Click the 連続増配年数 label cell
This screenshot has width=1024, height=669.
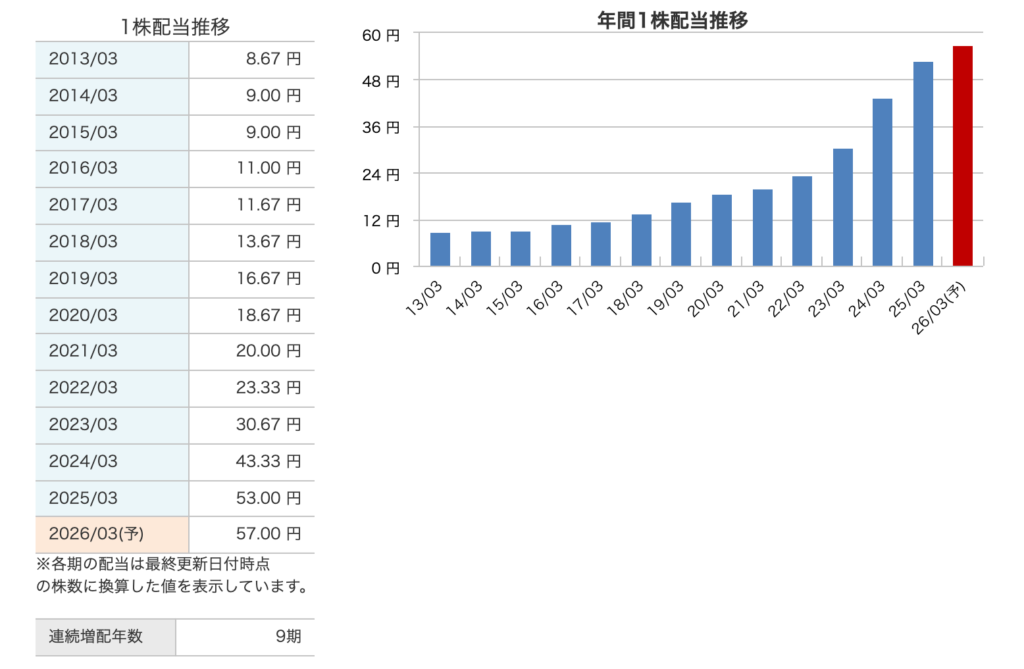coord(96,636)
